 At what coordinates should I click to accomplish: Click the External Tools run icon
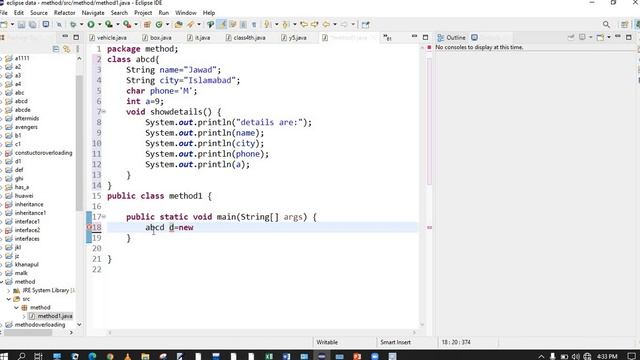[x=127, y=24]
